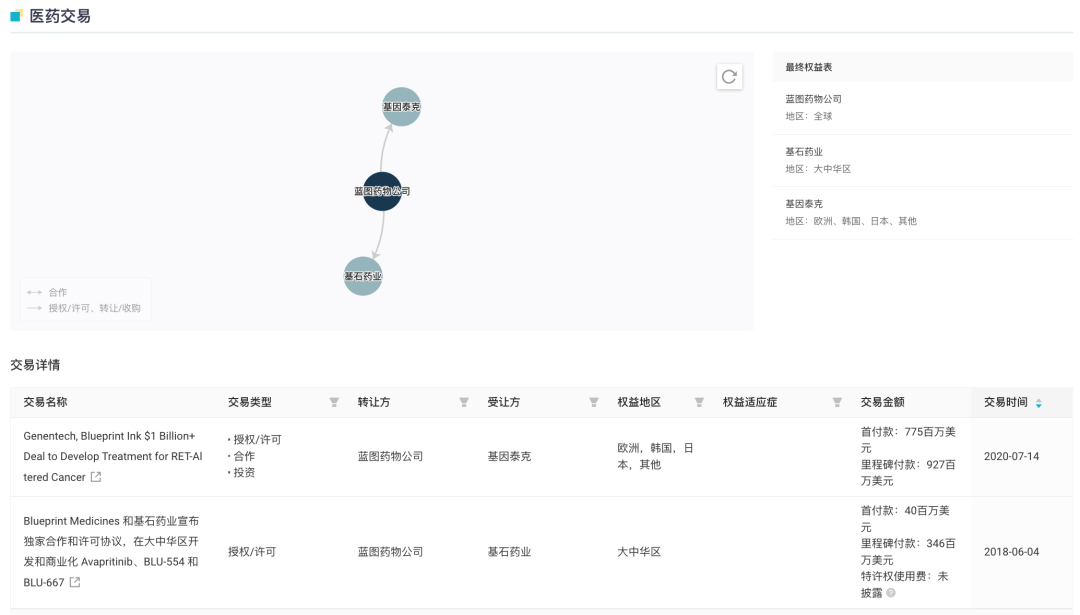Viewport: 1080px width, 615px height.
Task: Open external link icon for Genentech deal
Action: tap(96, 477)
